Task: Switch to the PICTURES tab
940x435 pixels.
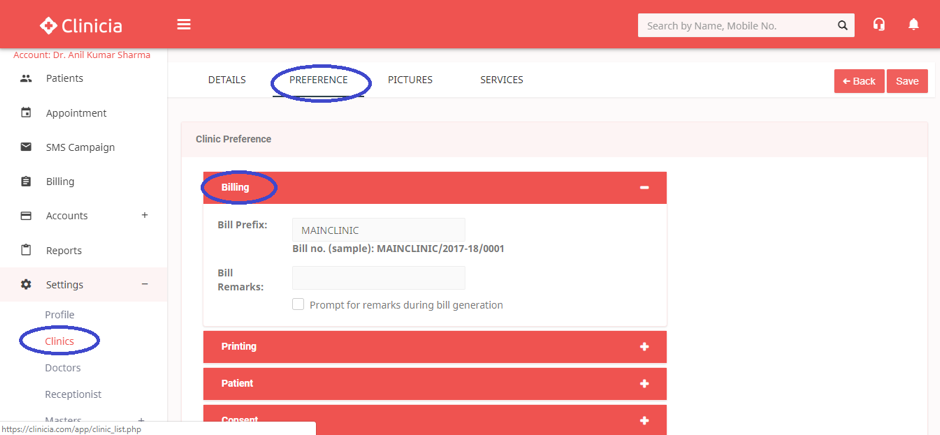Action: pyautogui.click(x=410, y=80)
